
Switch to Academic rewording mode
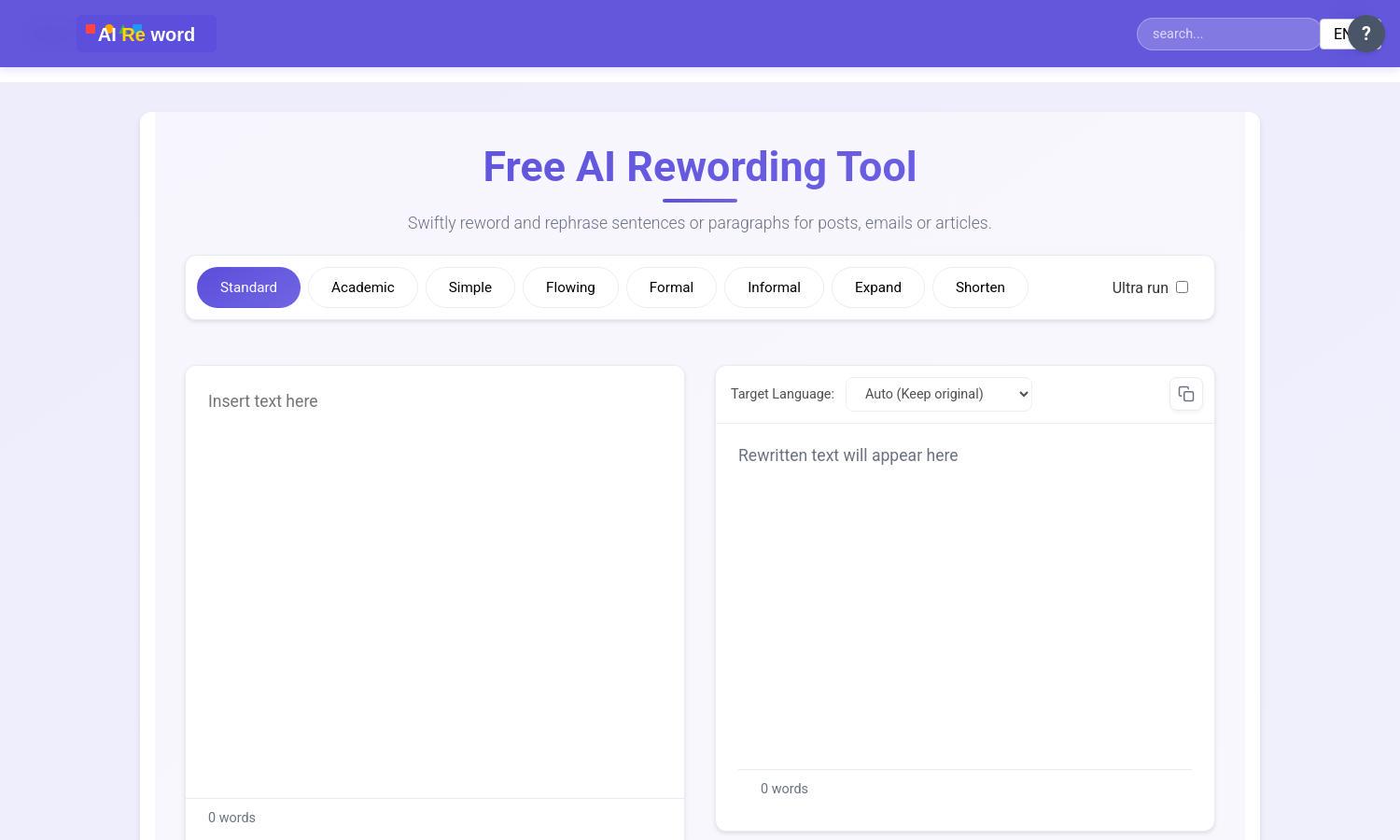362,287
